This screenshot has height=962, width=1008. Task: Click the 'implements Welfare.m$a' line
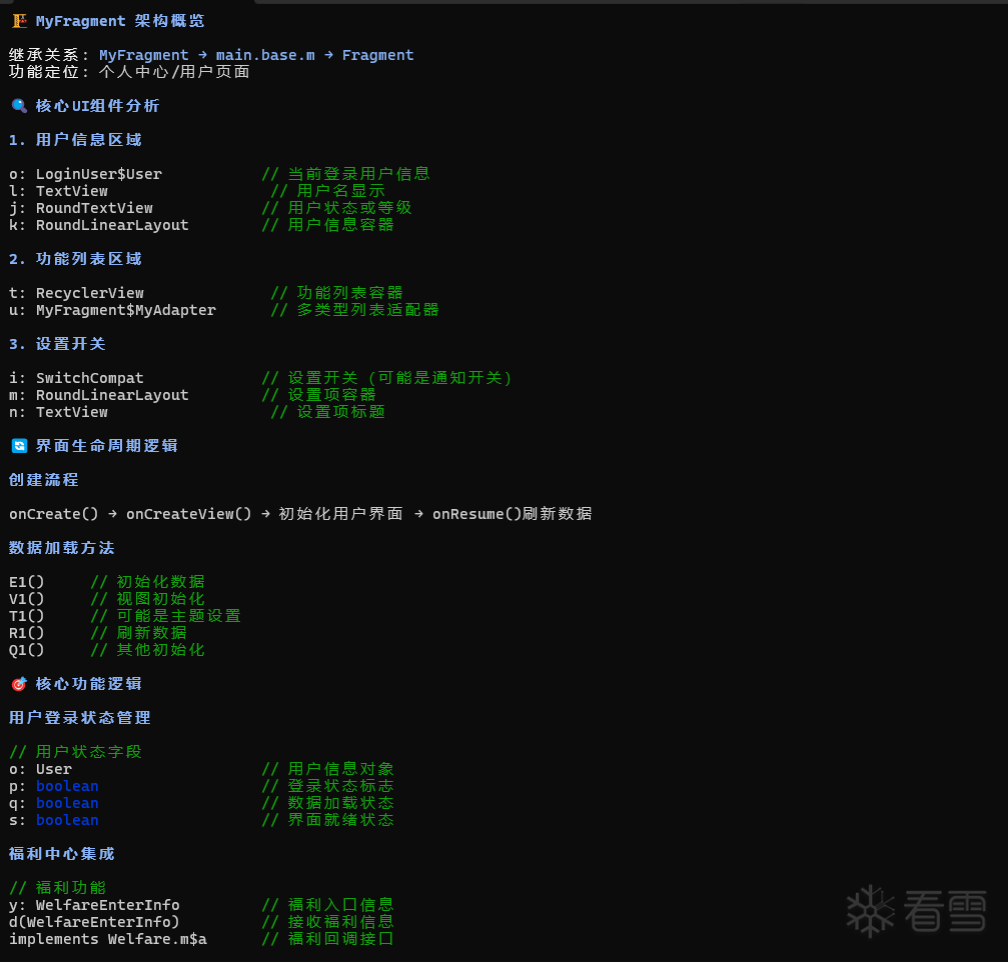click(x=108, y=939)
